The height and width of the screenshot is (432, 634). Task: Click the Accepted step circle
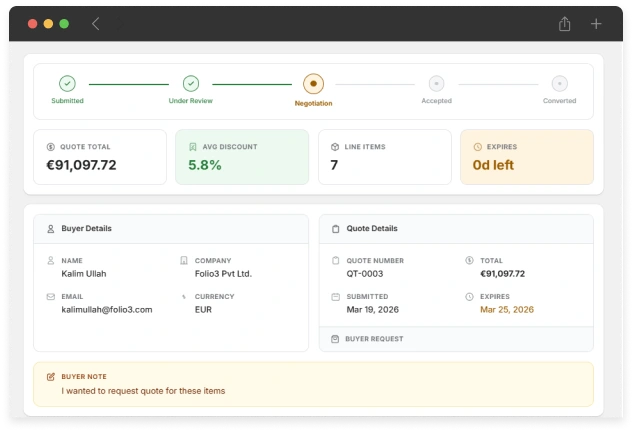tap(436, 84)
